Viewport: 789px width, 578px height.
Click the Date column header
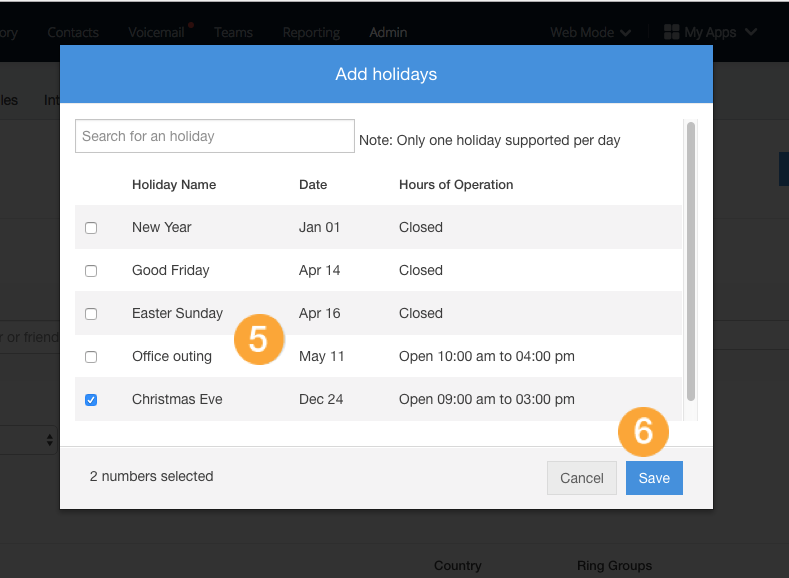pos(313,185)
